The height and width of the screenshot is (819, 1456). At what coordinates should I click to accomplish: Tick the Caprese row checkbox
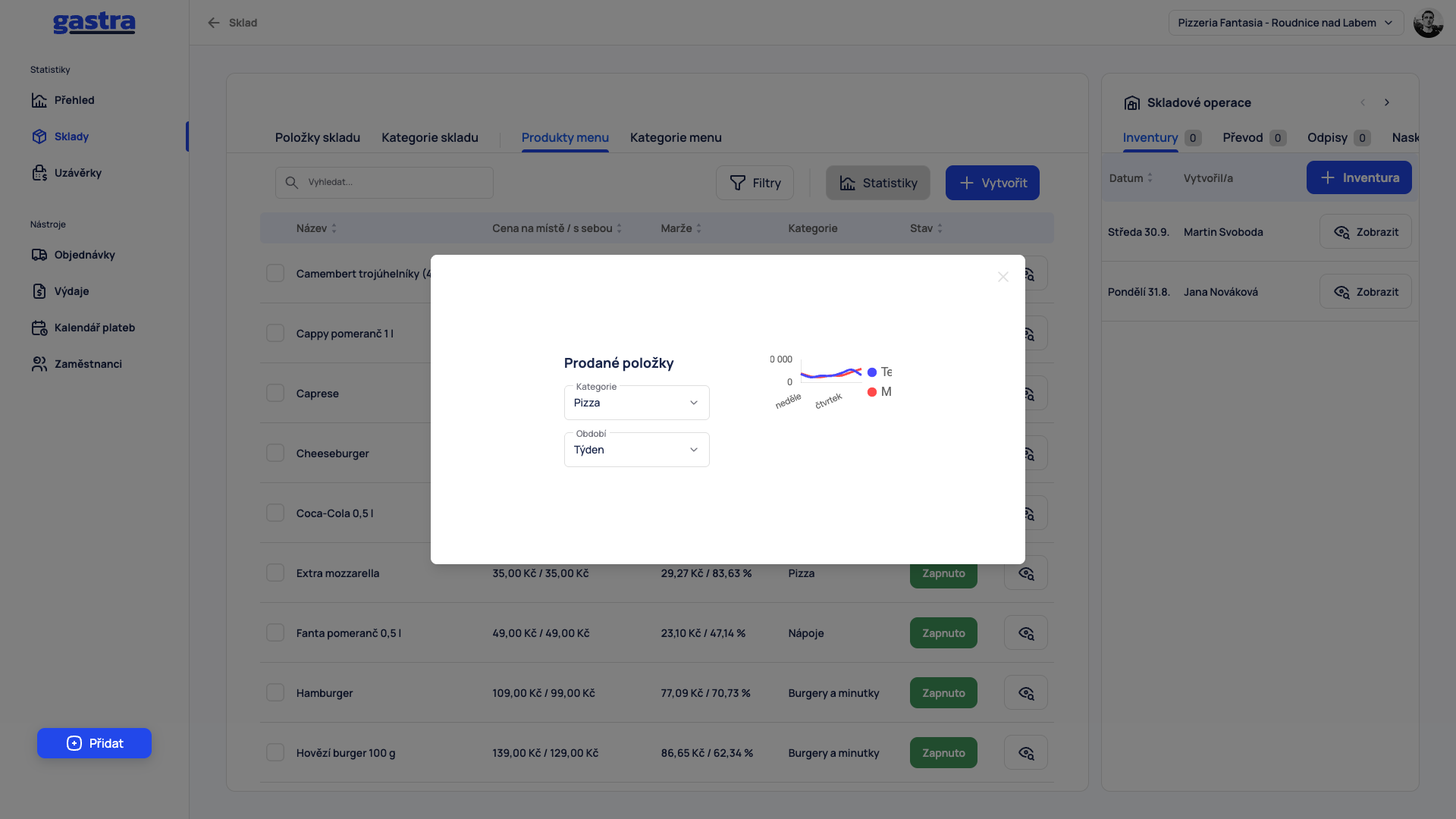pos(275,393)
